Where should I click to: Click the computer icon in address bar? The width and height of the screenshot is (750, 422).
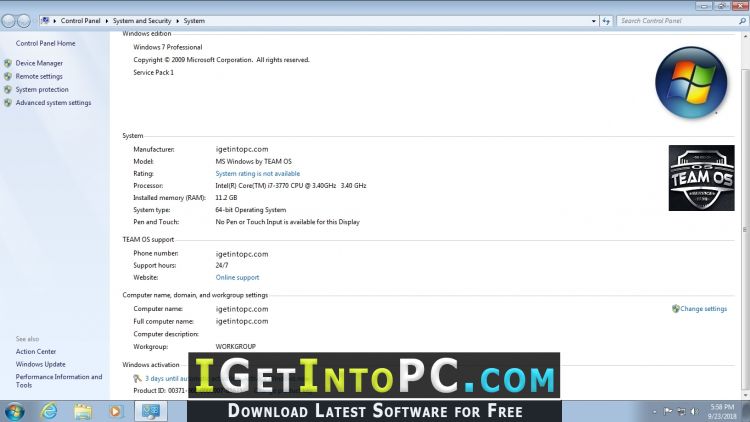click(x=45, y=21)
